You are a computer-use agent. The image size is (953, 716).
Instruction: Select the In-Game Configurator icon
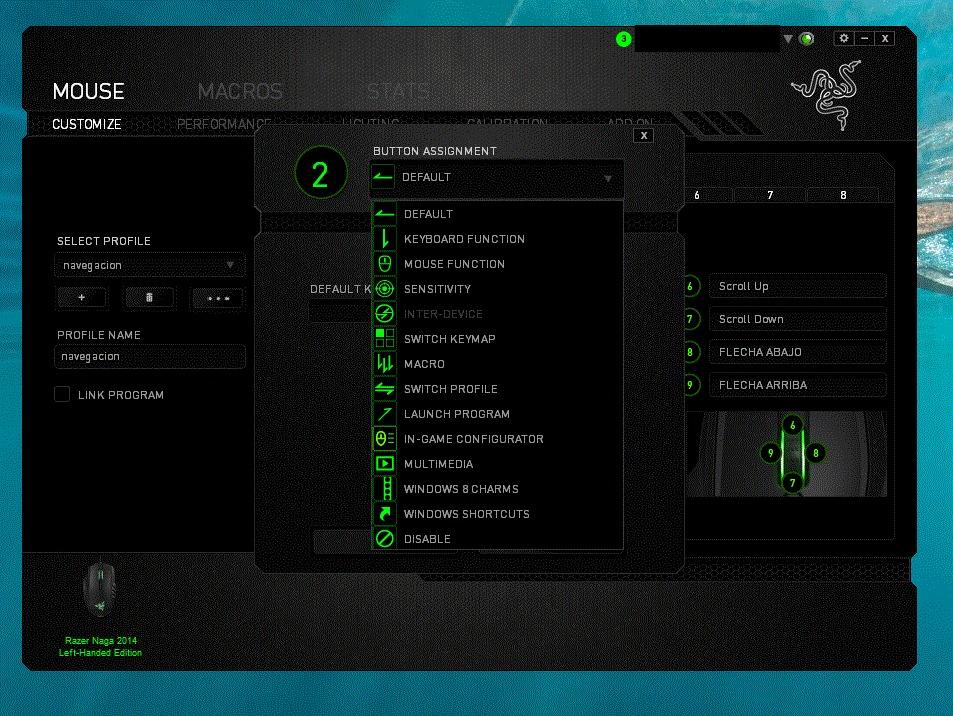[384, 438]
